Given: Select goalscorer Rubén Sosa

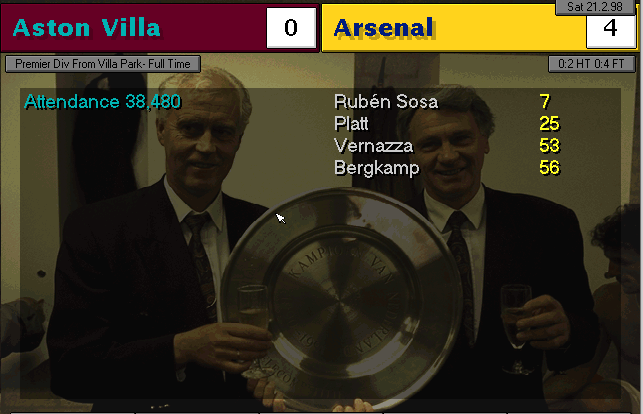Looking at the screenshot, I should click(x=386, y=102).
